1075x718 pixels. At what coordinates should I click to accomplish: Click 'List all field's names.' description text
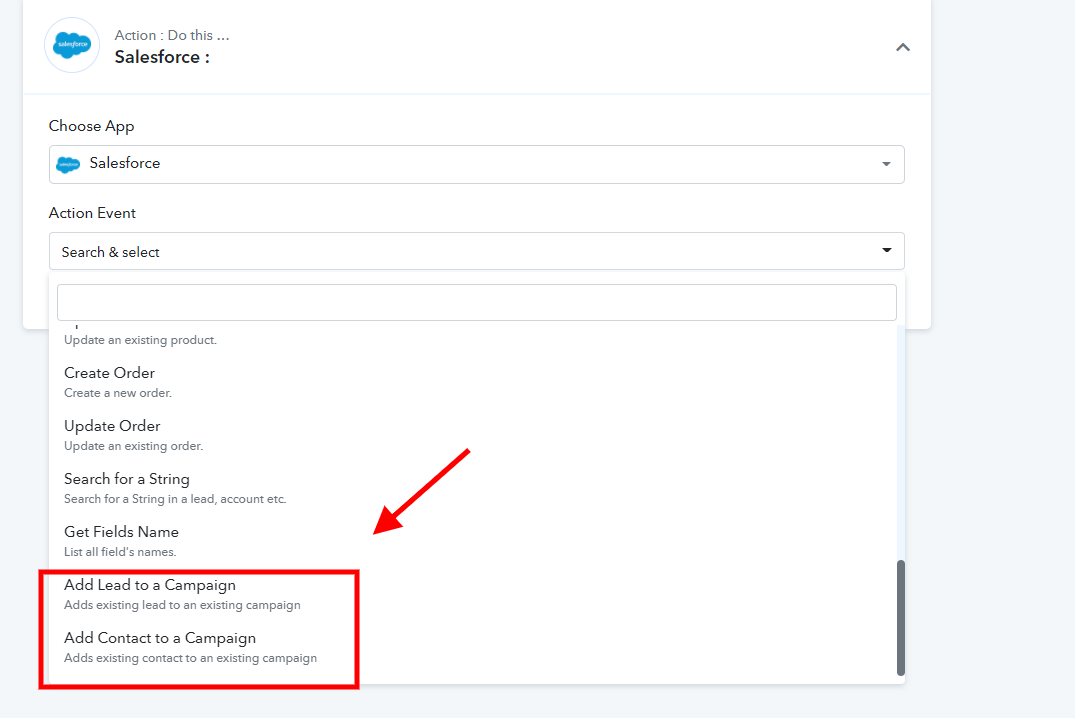coord(120,552)
